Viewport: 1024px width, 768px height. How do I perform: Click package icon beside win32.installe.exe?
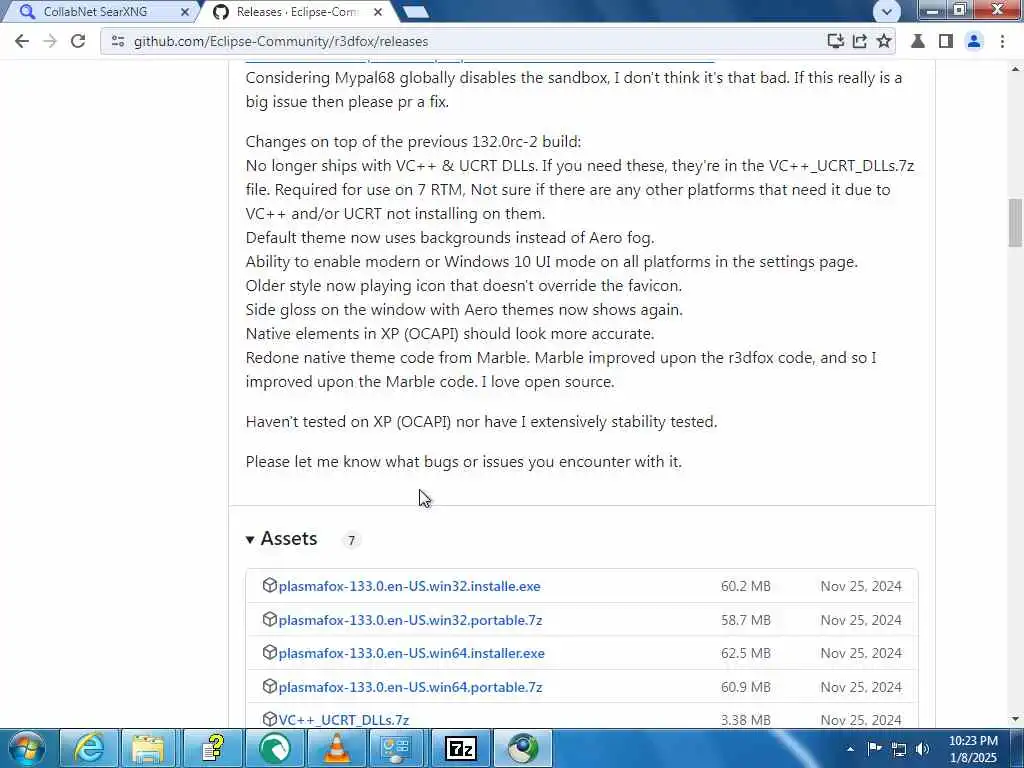(x=270, y=585)
